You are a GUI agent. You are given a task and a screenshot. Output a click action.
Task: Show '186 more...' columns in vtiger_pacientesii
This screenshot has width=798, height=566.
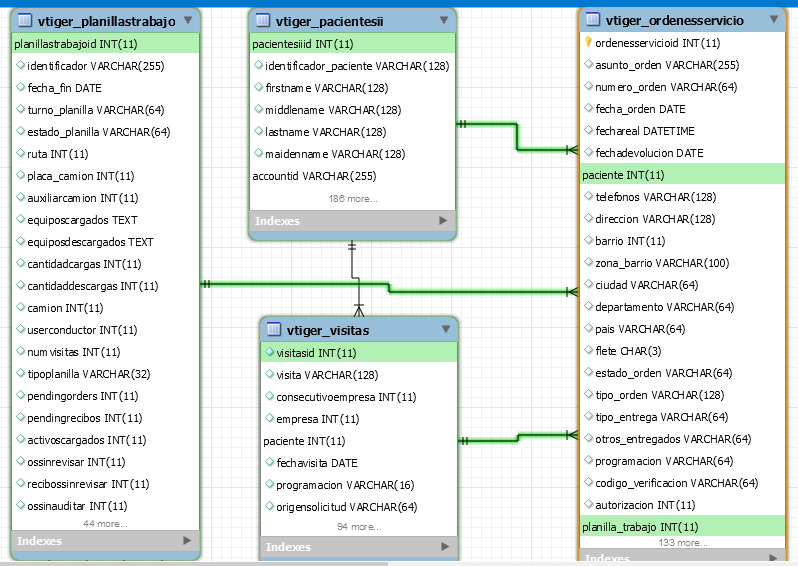coord(353,199)
